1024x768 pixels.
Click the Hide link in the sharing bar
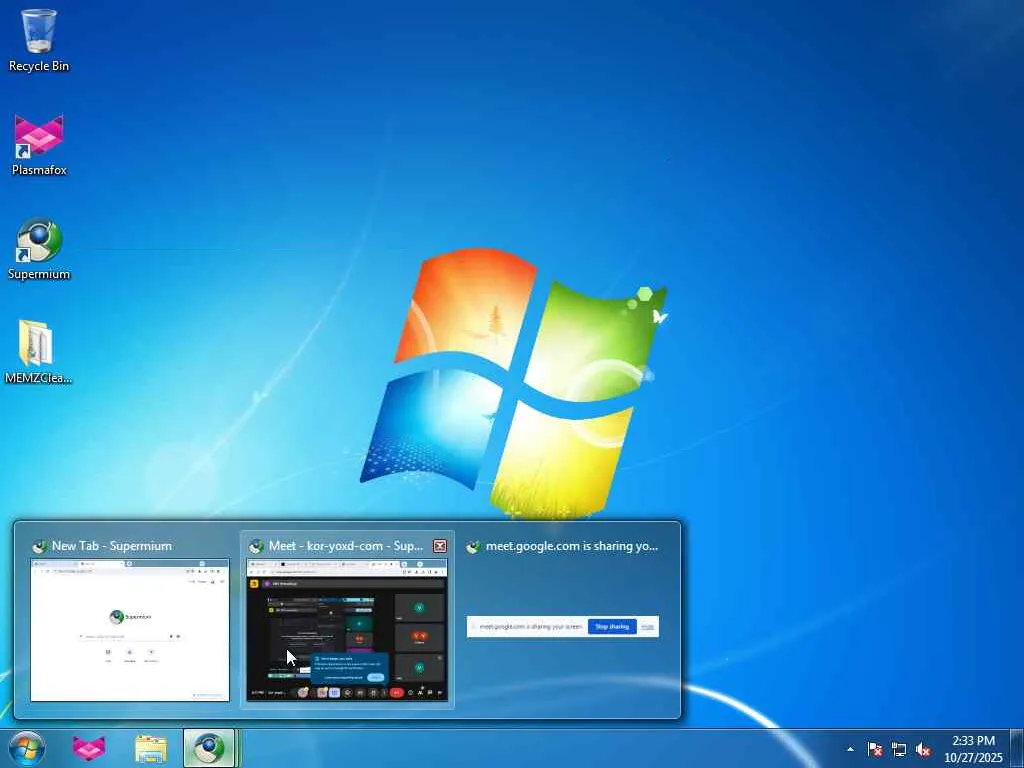pyautogui.click(x=647, y=626)
